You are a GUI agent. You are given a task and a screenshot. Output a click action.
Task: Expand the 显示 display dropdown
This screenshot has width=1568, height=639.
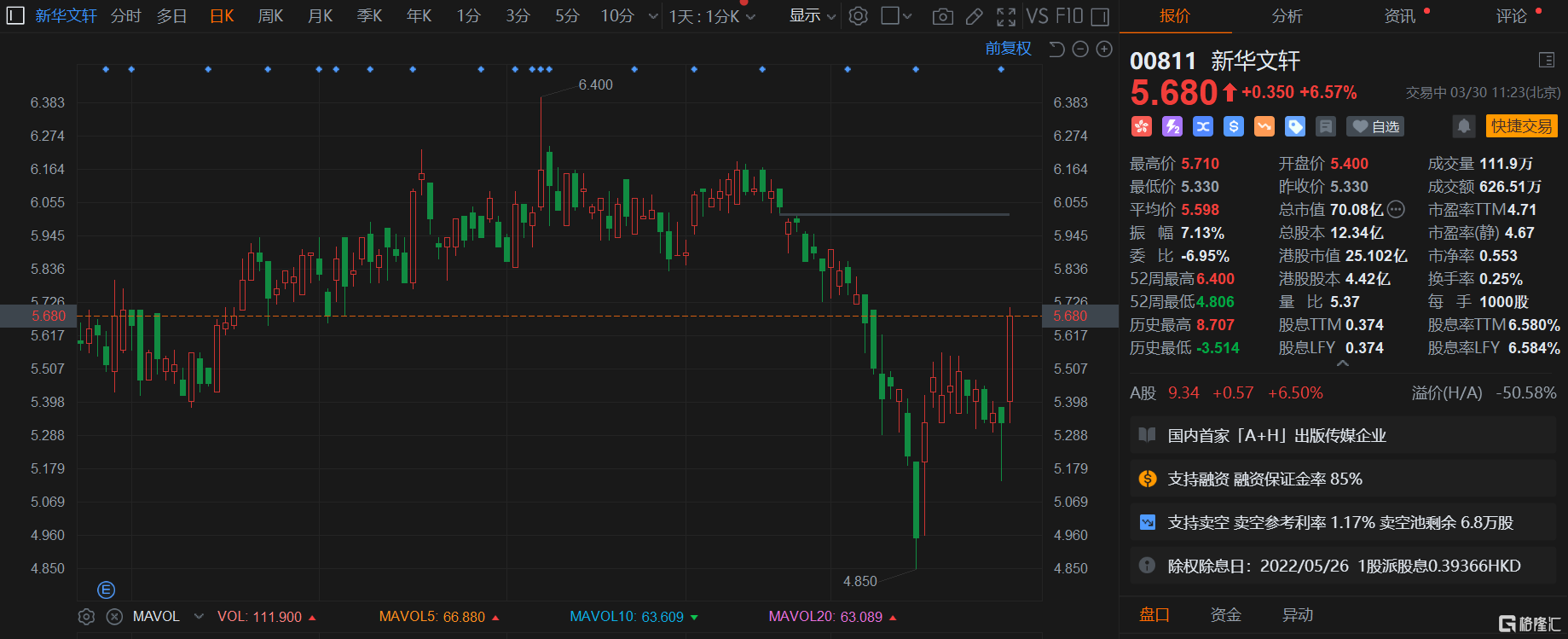click(x=812, y=16)
